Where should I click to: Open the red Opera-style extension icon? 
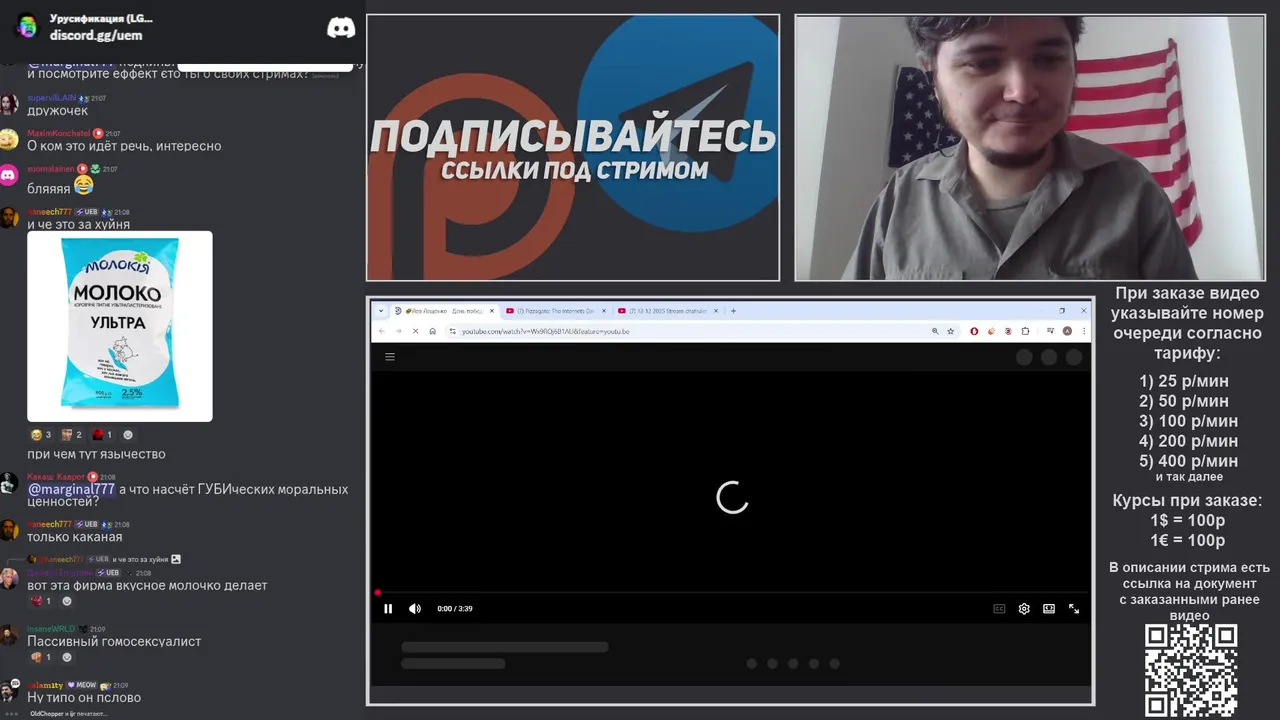pos(974,331)
